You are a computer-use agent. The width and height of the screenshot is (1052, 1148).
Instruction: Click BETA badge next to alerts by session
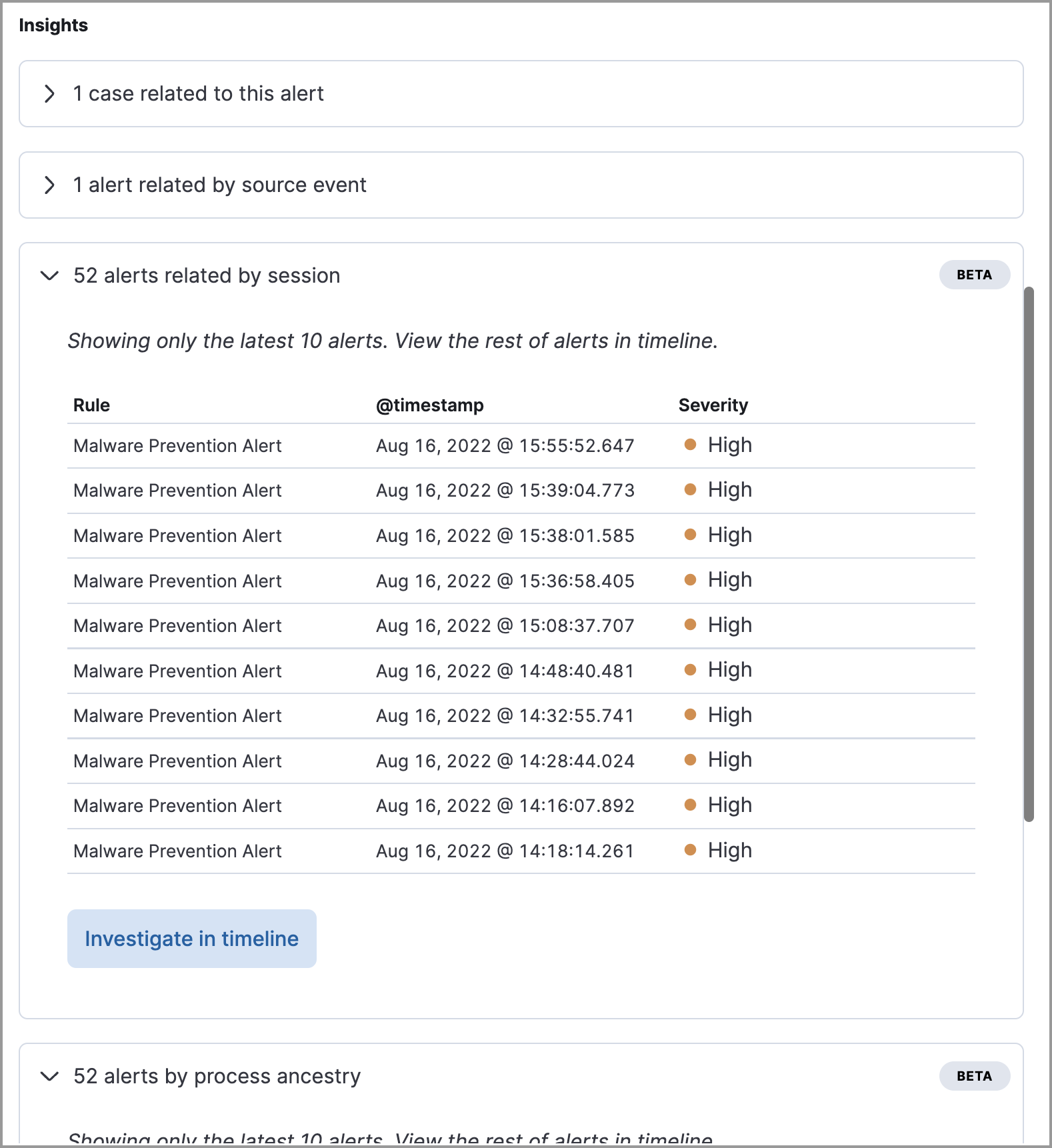pyautogui.click(x=974, y=275)
